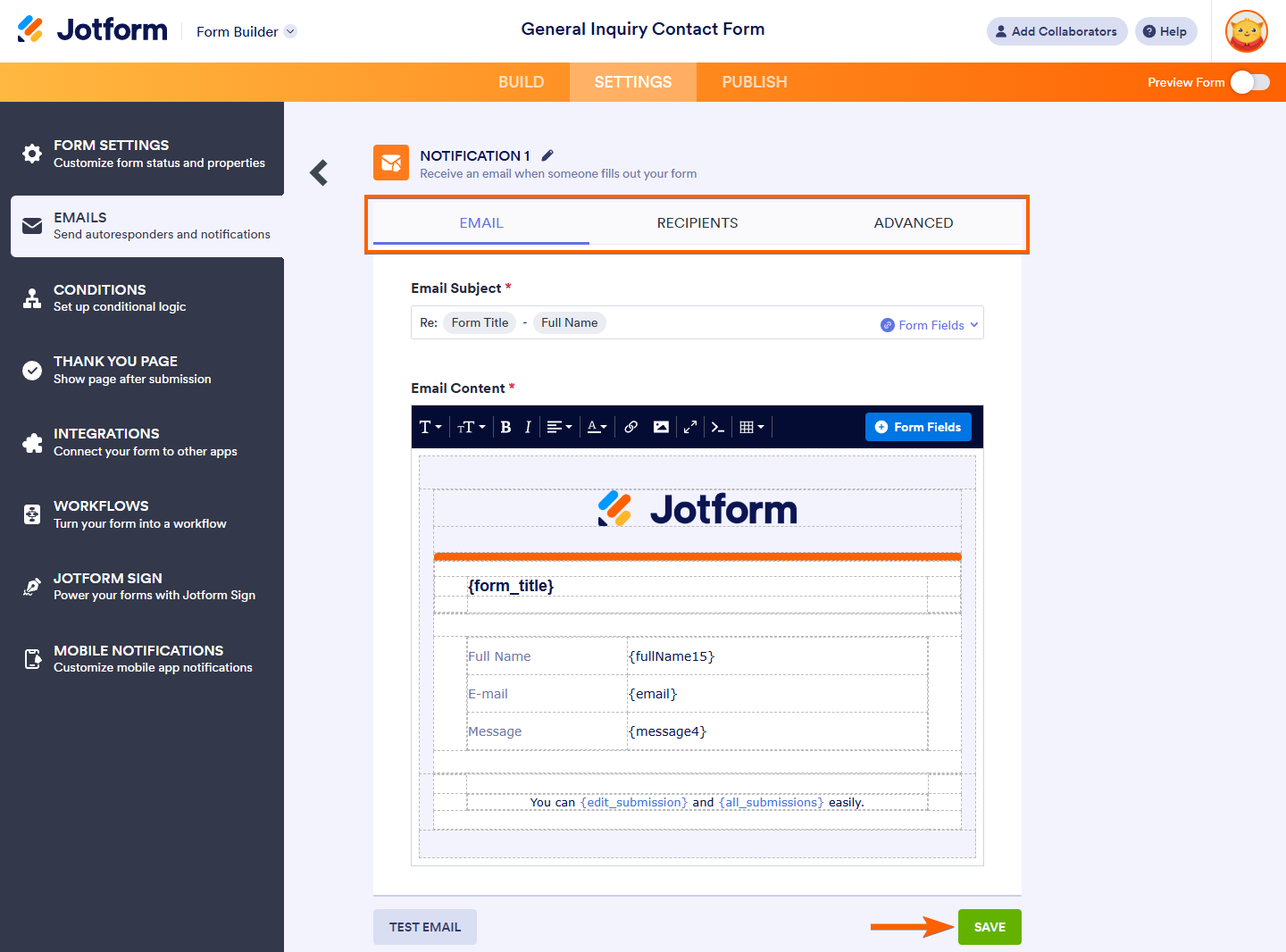
Task: Switch to the PUBLISH tab
Action: click(755, 82)
